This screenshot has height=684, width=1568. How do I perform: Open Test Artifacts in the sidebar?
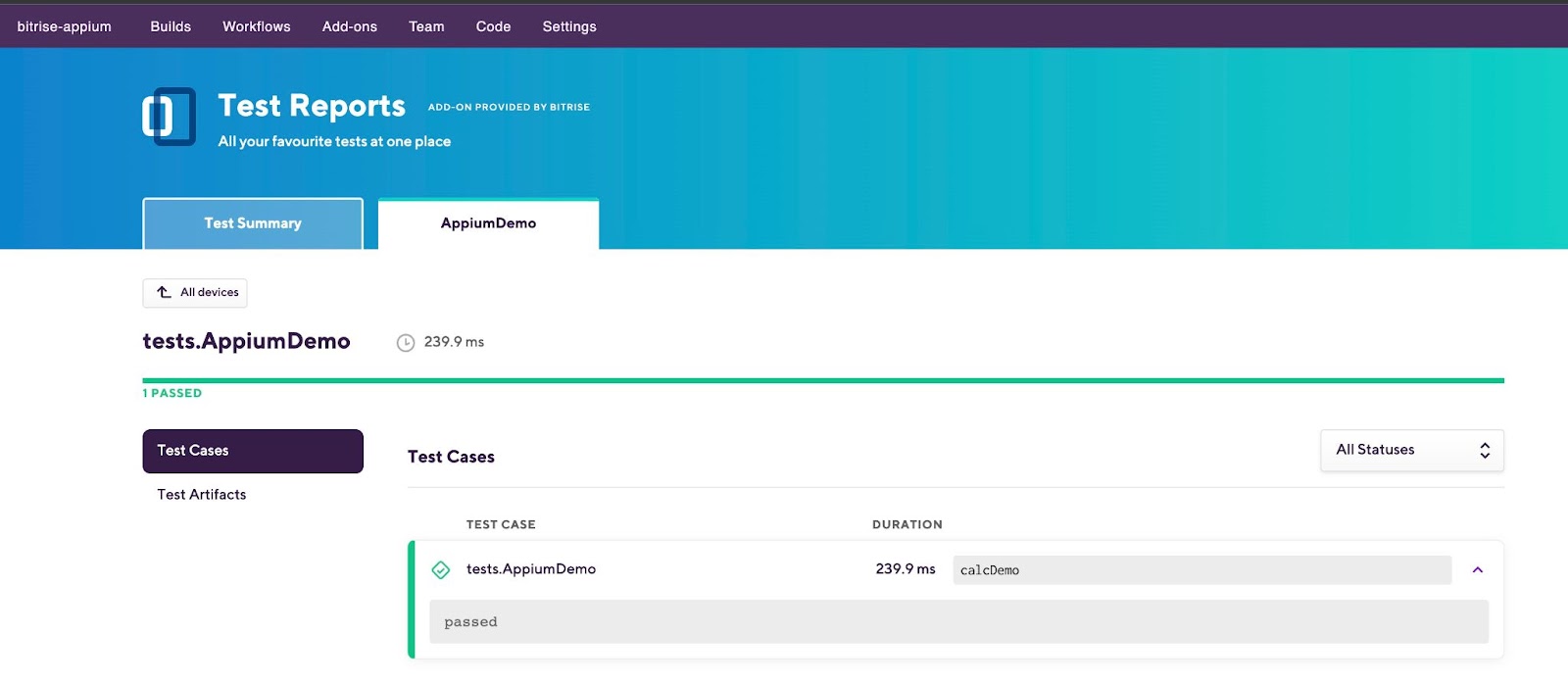[x=202, y=495]
